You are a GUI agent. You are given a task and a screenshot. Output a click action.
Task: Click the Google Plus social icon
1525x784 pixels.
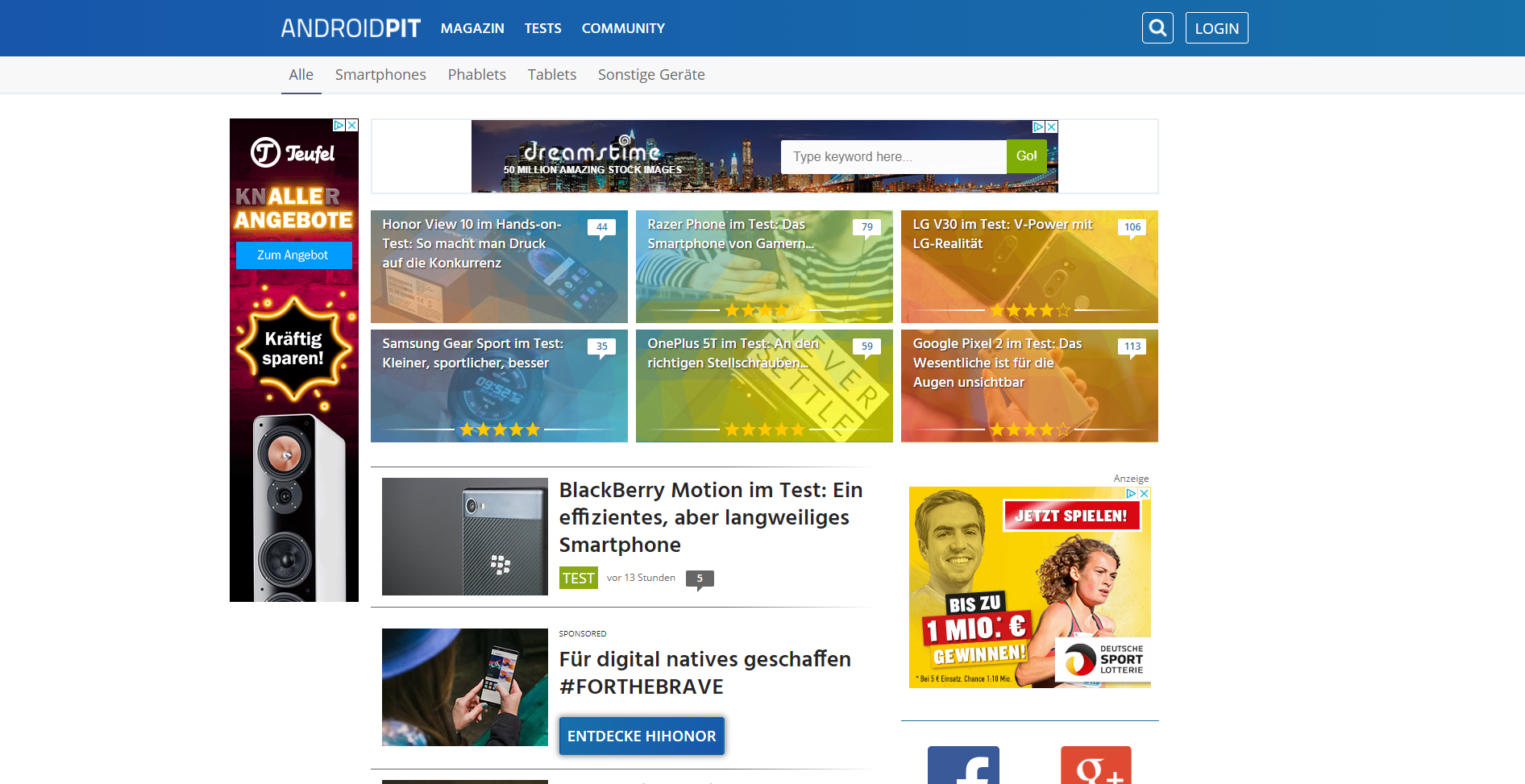1095,765
